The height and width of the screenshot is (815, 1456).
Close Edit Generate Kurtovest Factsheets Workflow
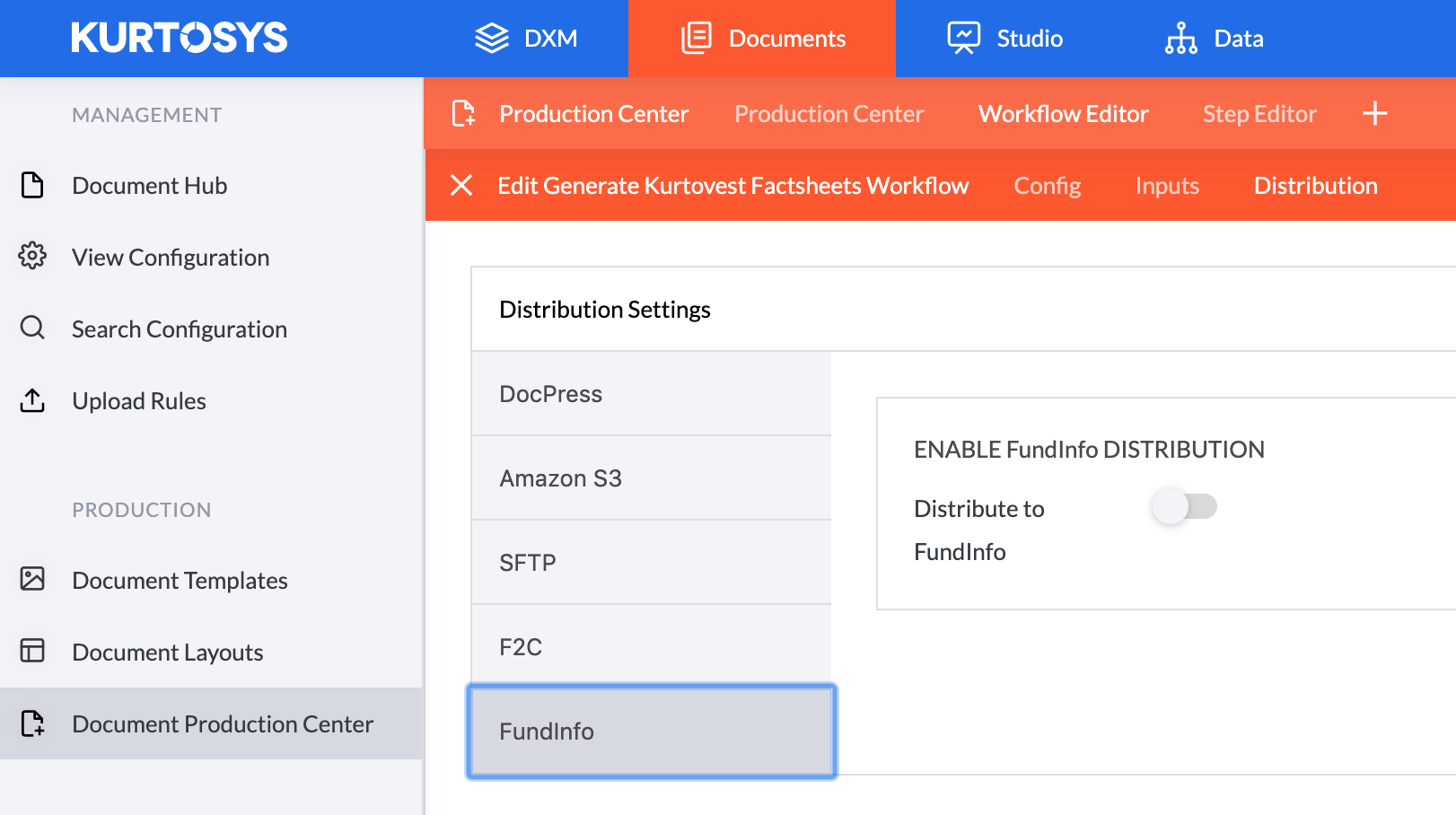point(462,185)
